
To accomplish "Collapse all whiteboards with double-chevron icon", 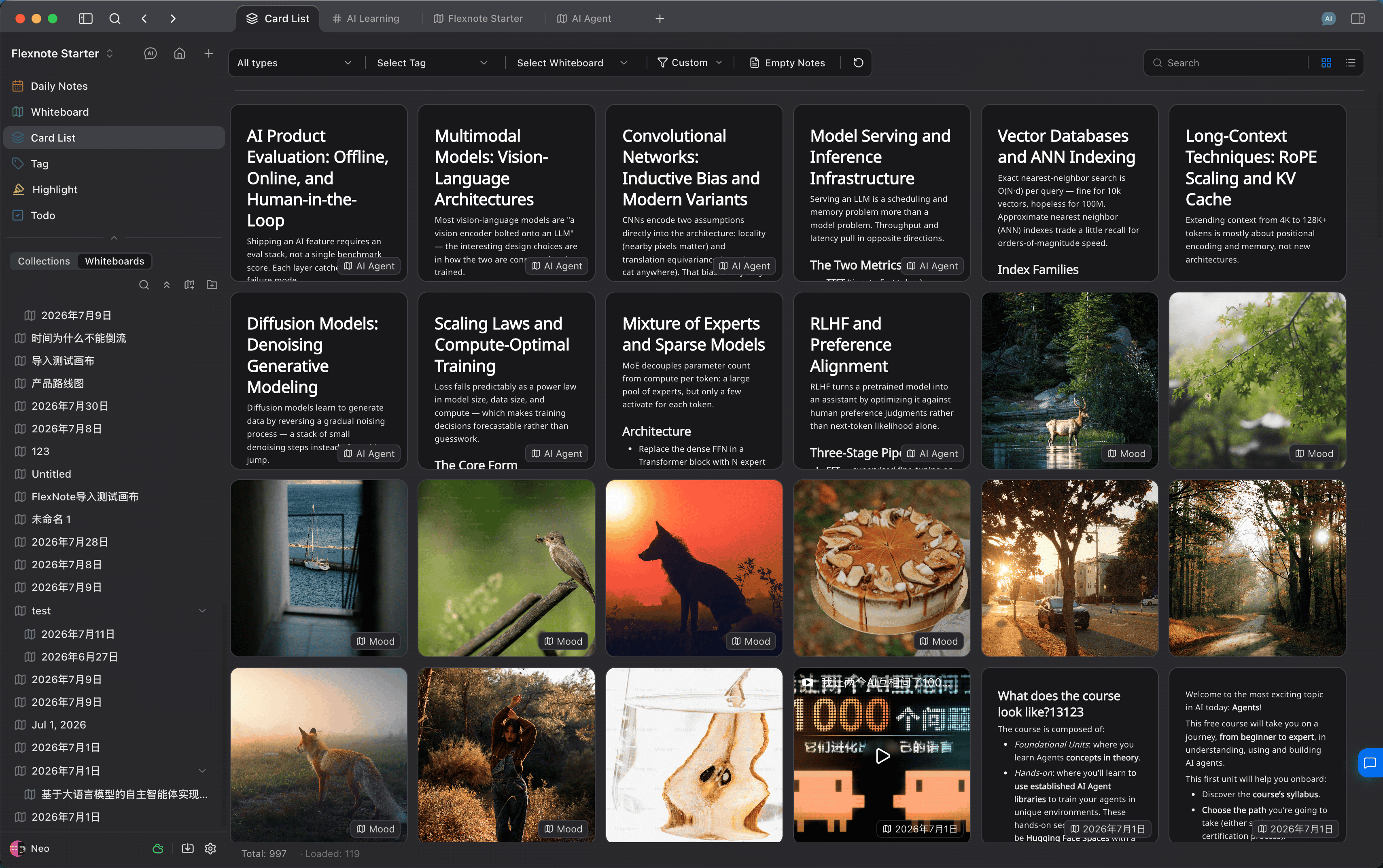I will pyautogui.click(x=166, y=285).
